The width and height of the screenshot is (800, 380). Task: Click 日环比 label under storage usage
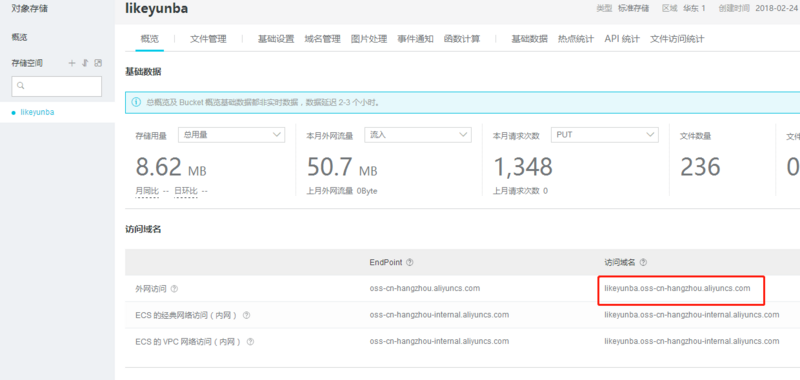[186, 191]
